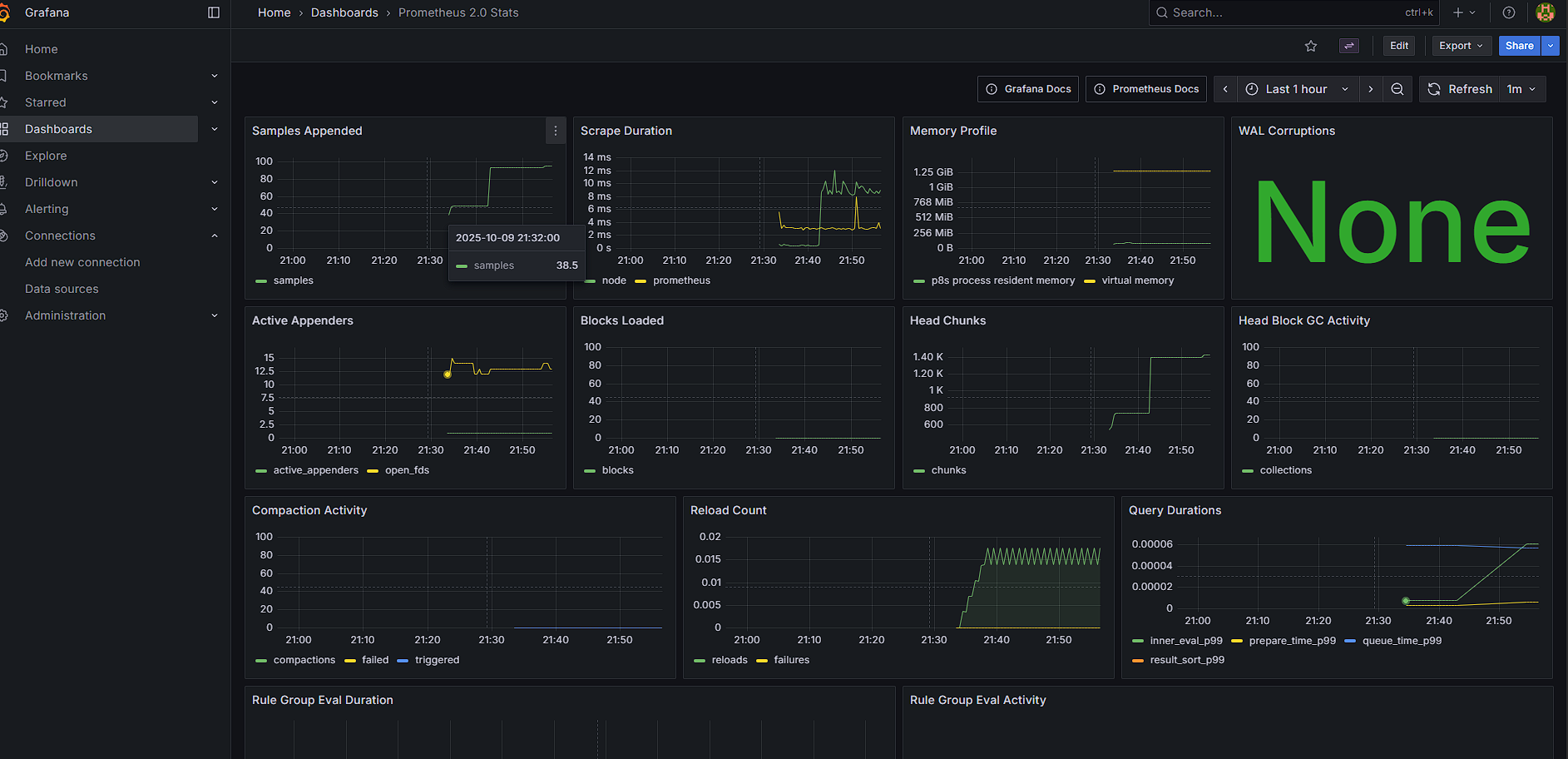
Task: Click the Edit dashboard button
Action: pyautogui.click(x=1399, y=46)
